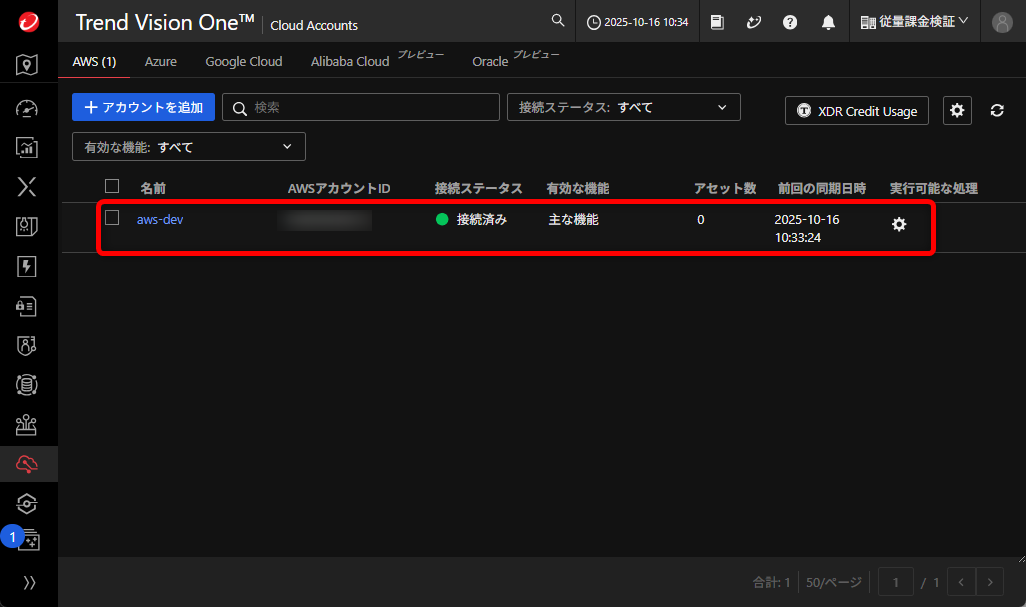Image resolution: width=1026 pixels, height=607 pixels.
Task: Click the XDR Credit Usage button
Action: point(857,111)
